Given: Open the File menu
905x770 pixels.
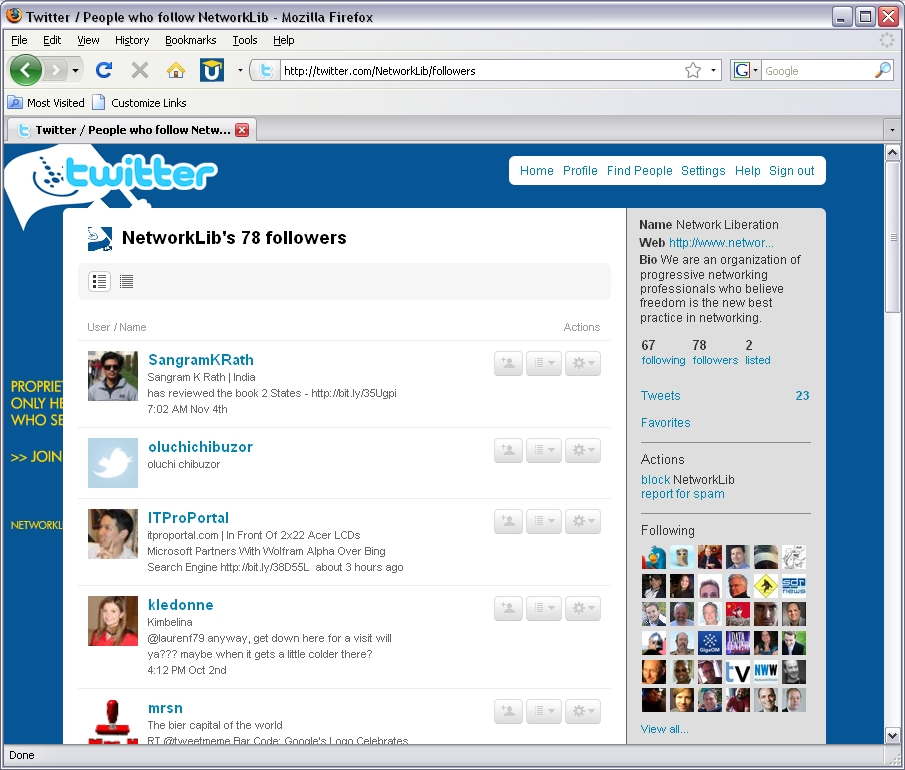Looking at the screenshot, I should tap(19, 40).
